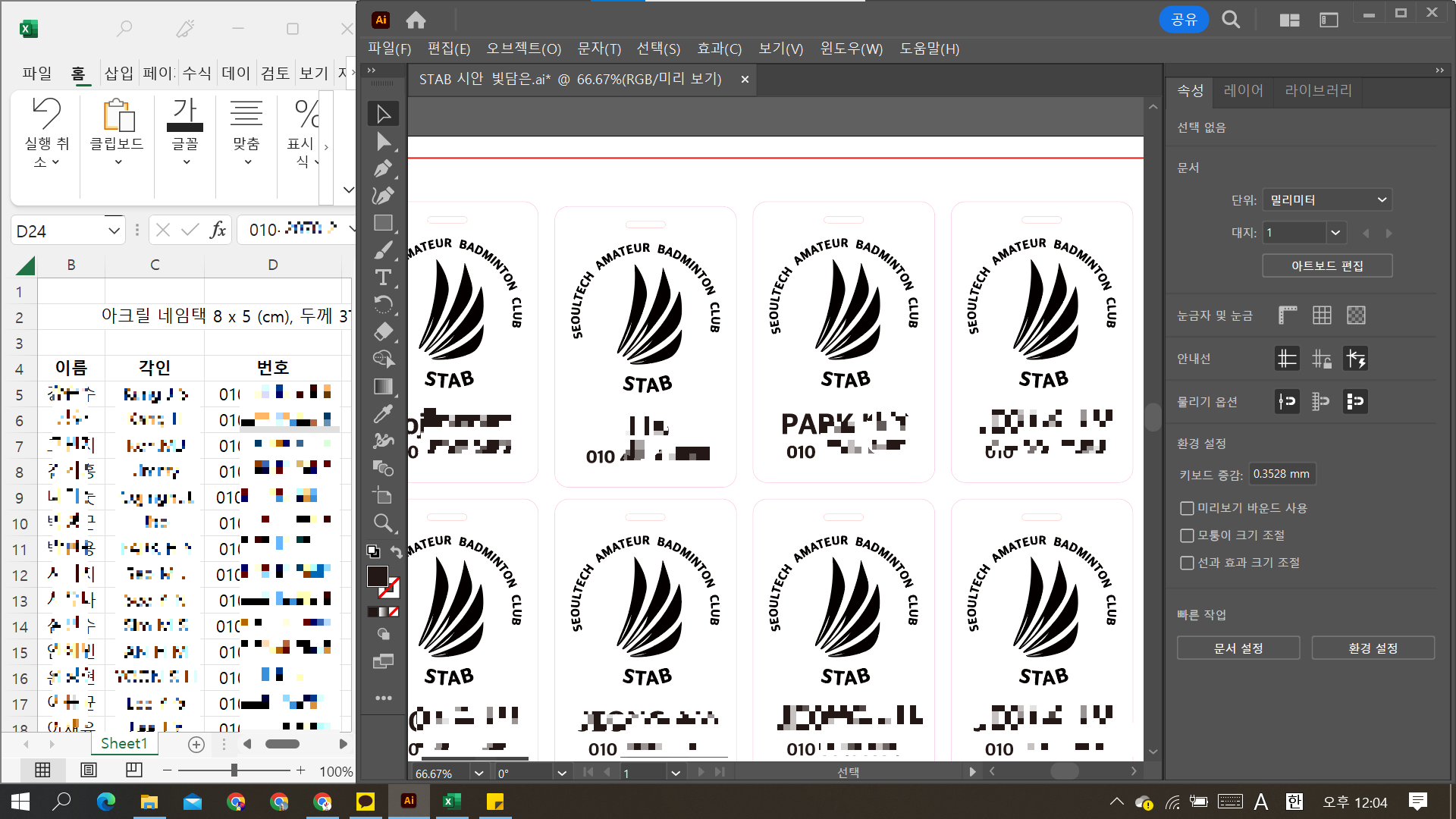The width and height of the screenshot is (1456, 819).
Task: Toggle 선과 효과 크기 조절 checkbox
Action: 1187,563
